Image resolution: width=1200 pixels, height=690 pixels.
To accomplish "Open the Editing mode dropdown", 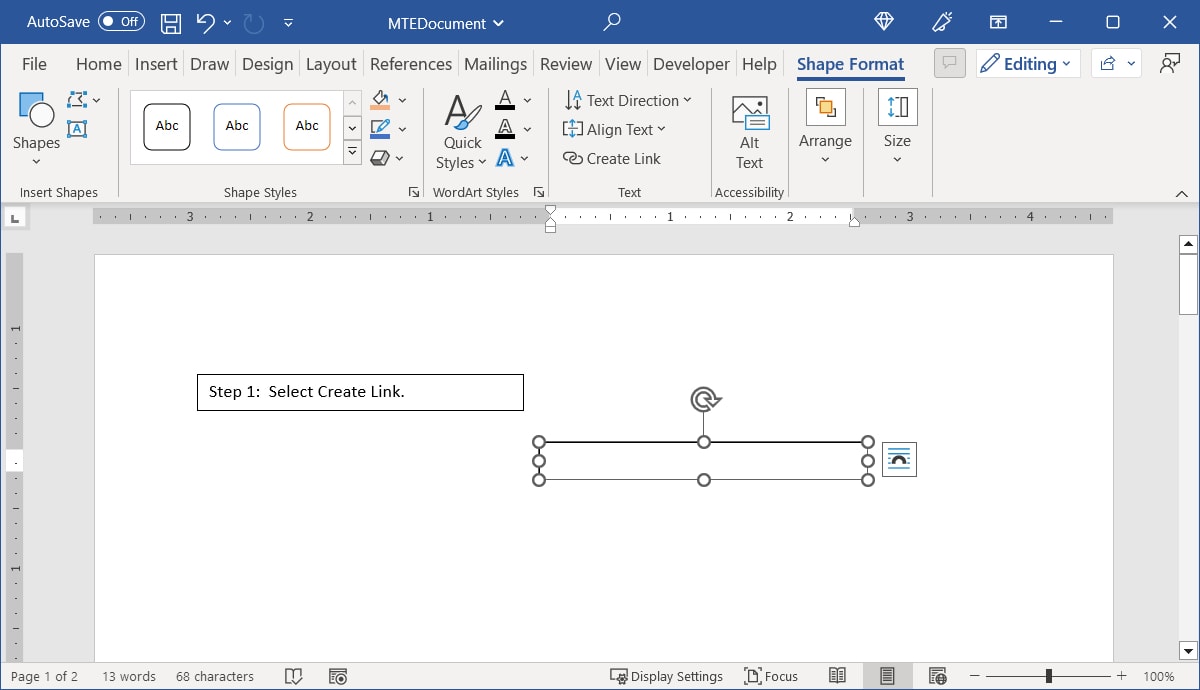I will click(1027, 64).
